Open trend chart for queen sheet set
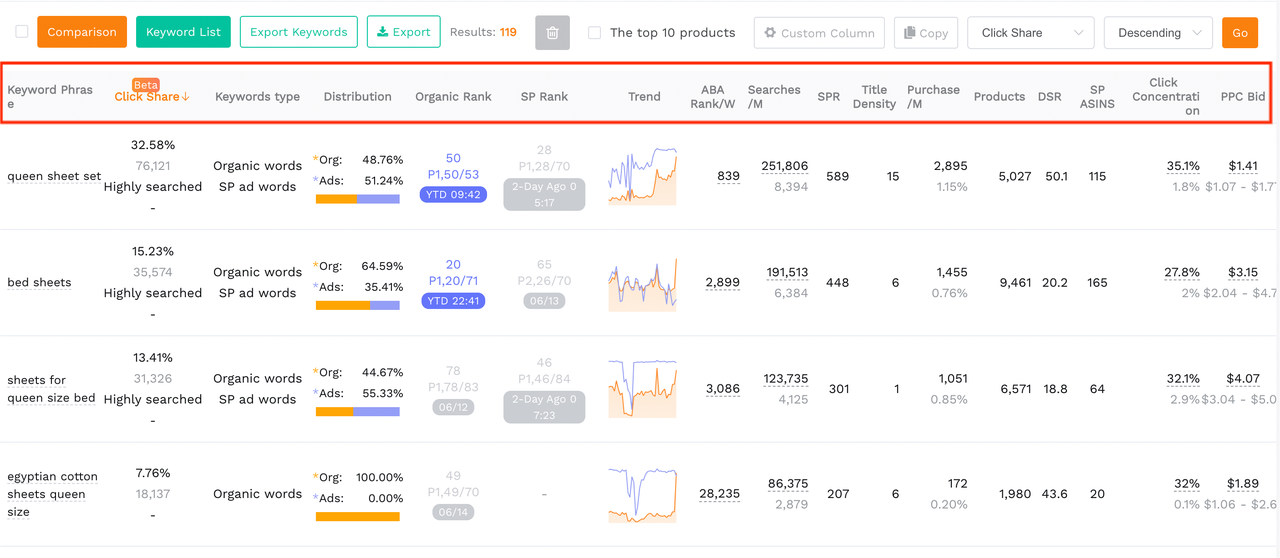 point(643,176)
